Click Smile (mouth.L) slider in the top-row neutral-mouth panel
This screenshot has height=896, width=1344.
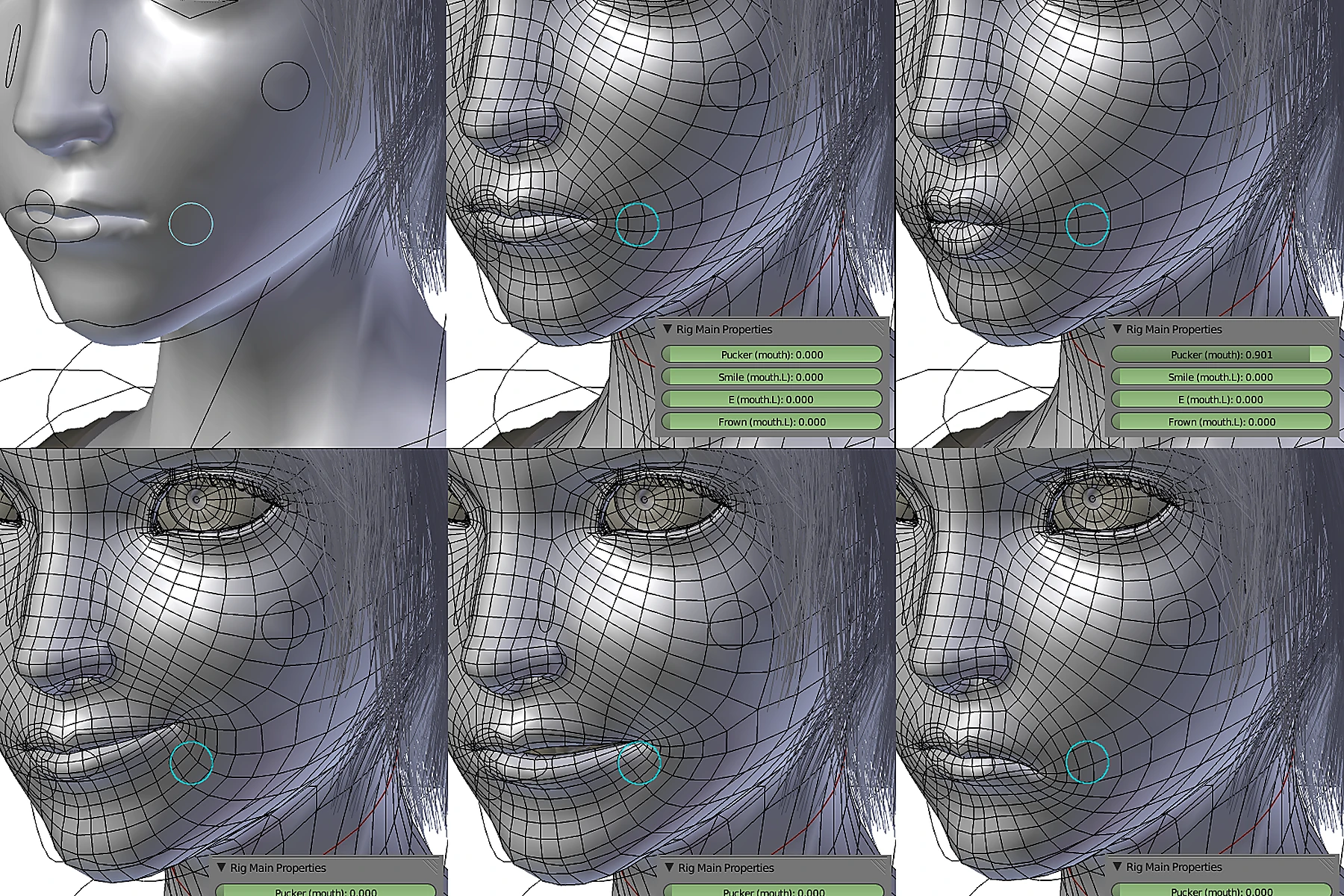tap(772, 377)
